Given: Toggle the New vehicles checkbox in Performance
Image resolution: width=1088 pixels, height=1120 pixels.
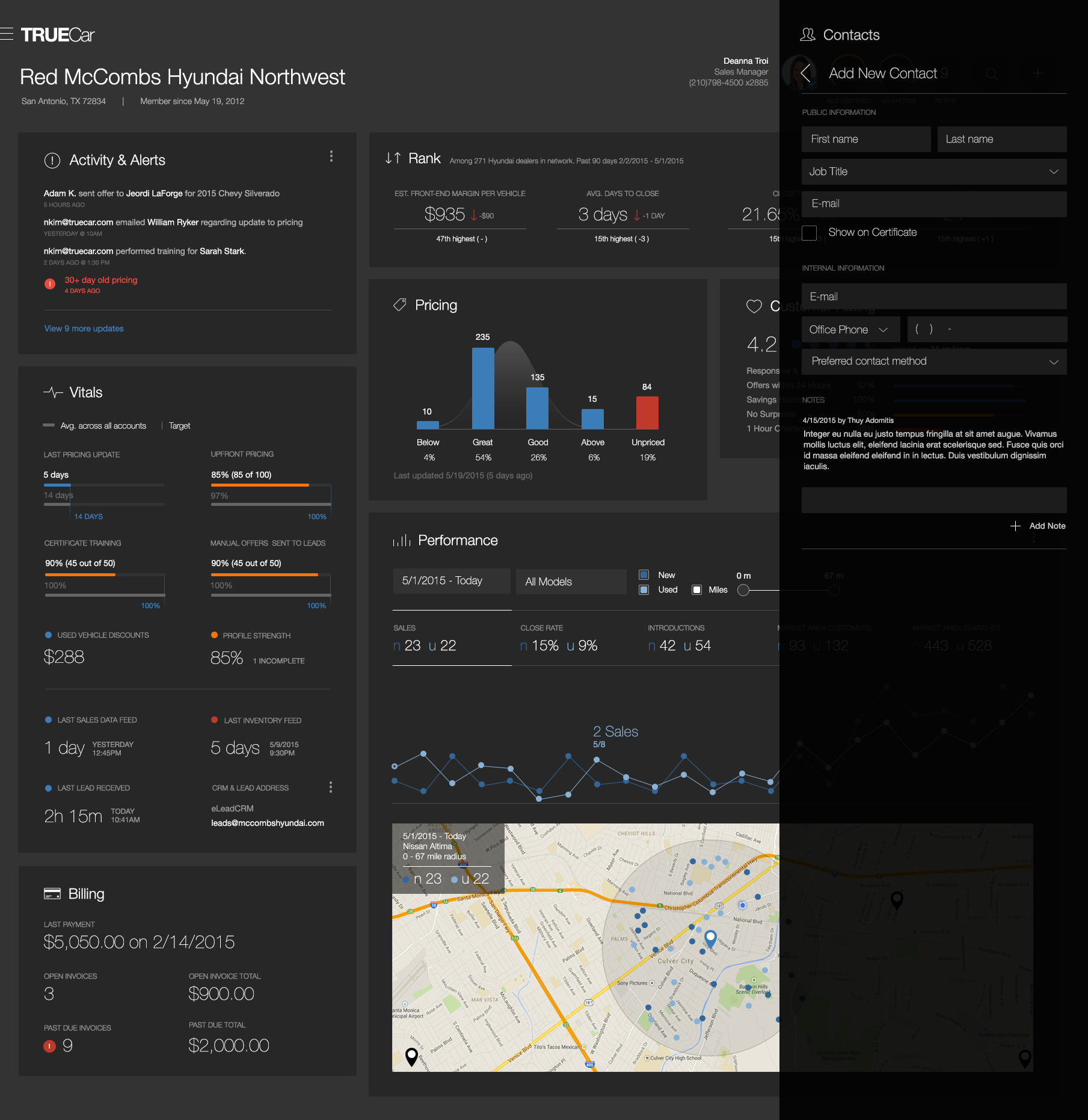Looking at the screenshot, I should click(644, 574).
